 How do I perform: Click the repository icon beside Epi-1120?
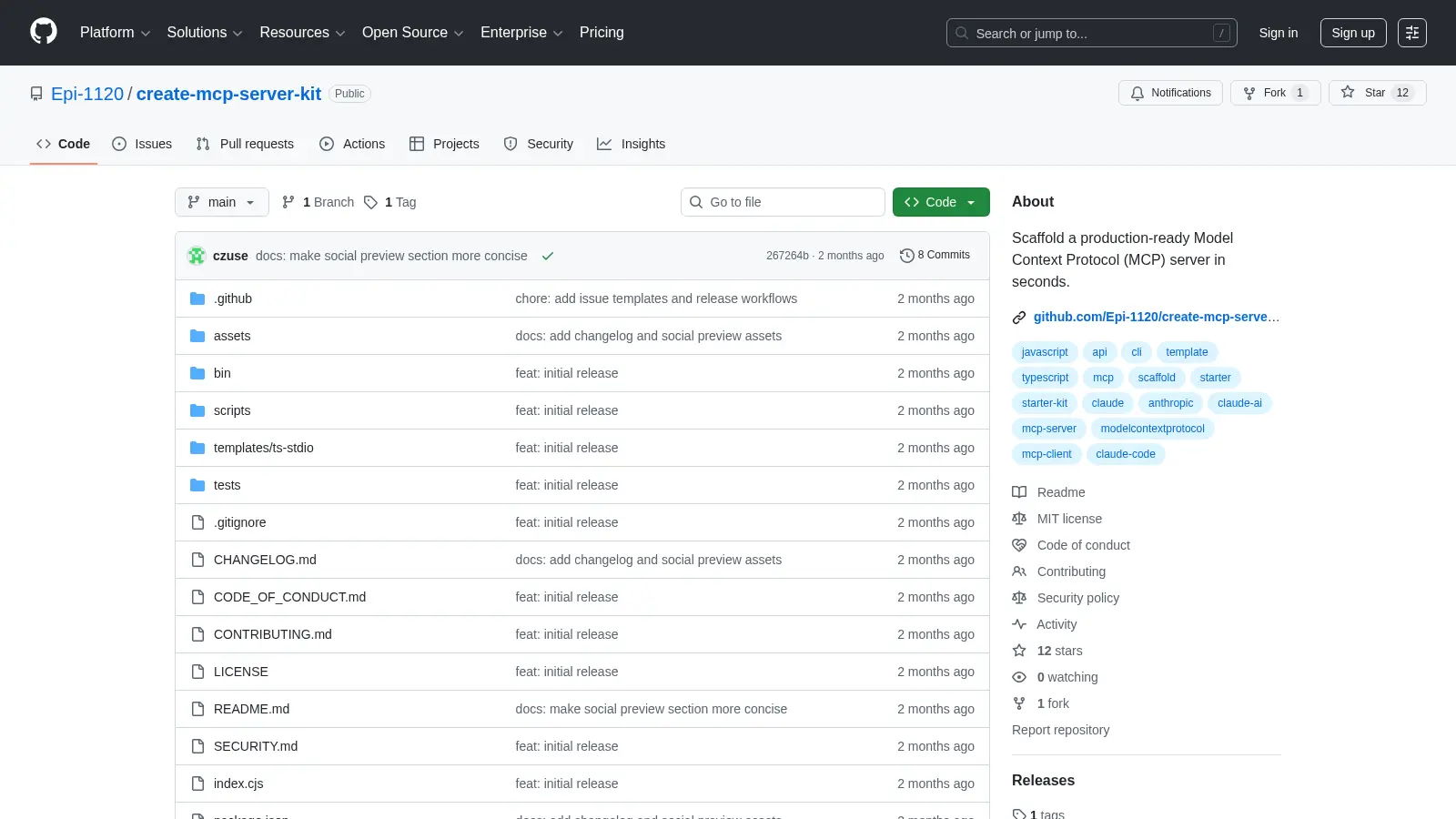point(36,94)
